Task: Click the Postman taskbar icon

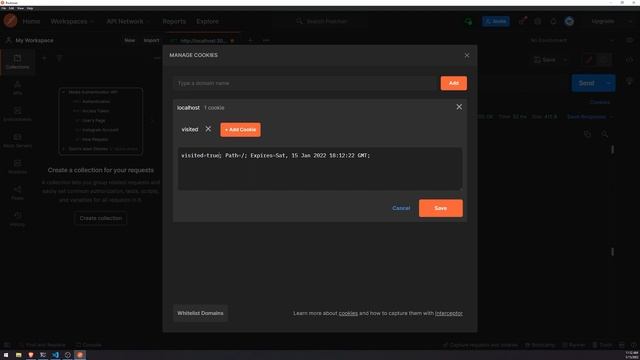Action: click(80, 355)
